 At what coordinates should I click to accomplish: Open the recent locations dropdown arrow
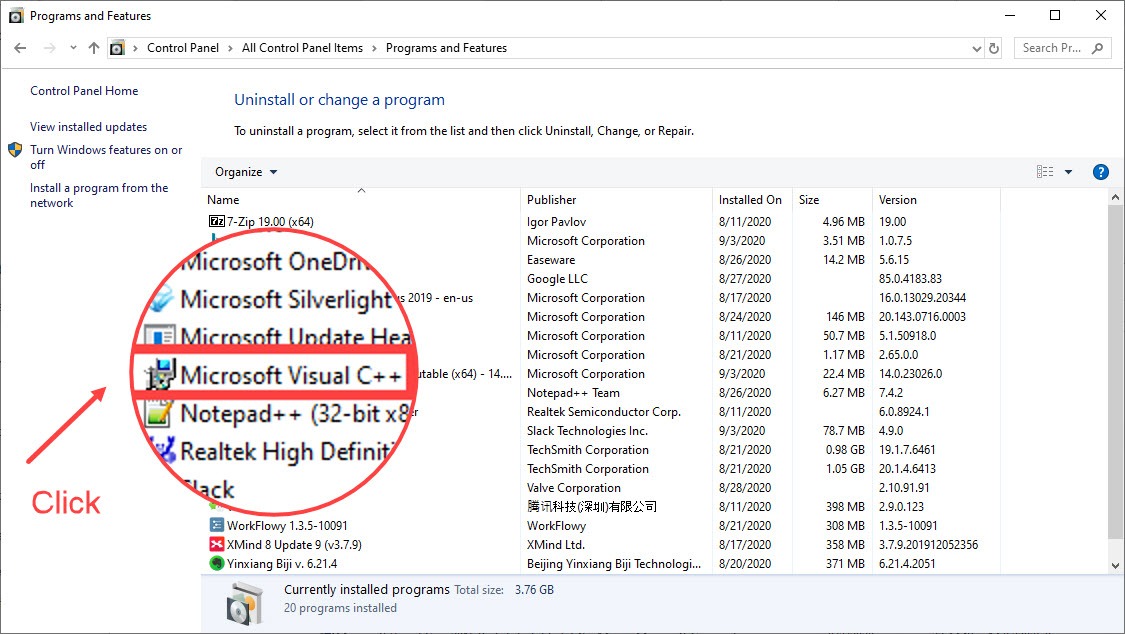[x=73, y=48]
